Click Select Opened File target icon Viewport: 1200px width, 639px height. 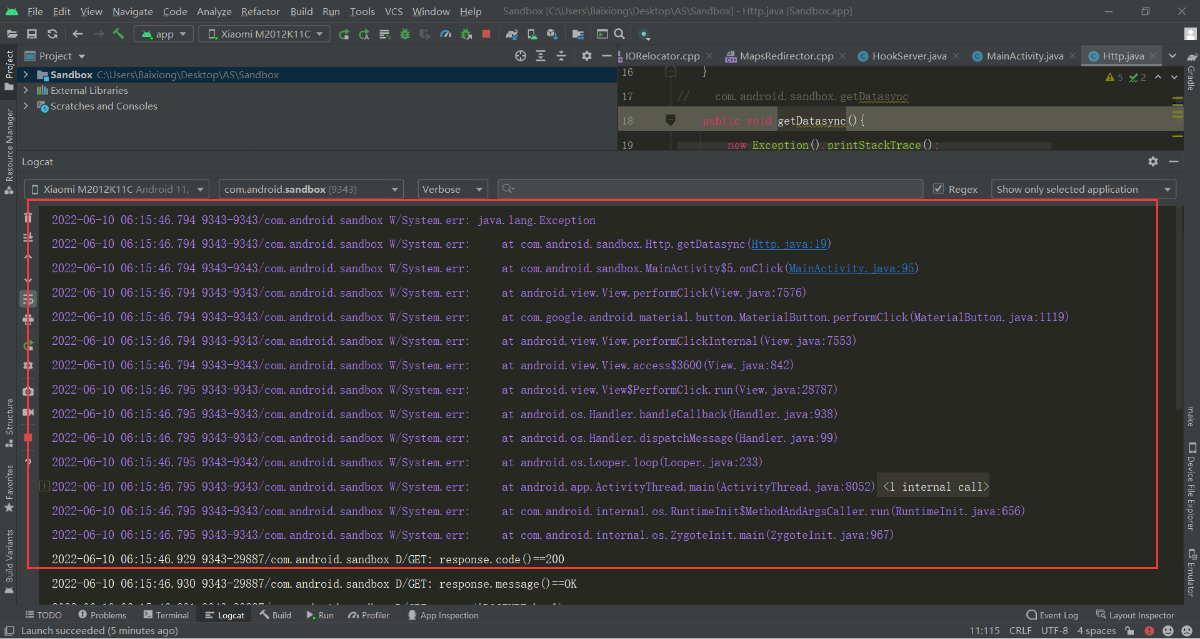click(x=520, y=56)
